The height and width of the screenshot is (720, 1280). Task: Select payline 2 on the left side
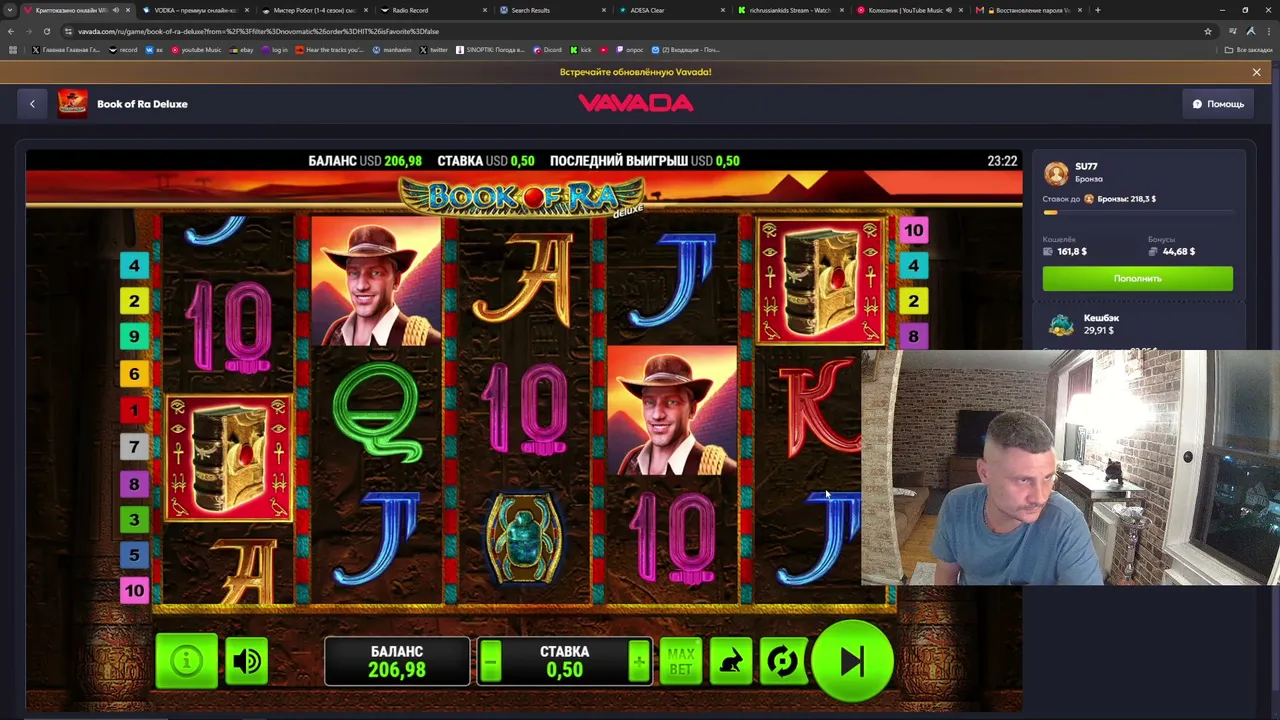point(134,301)
